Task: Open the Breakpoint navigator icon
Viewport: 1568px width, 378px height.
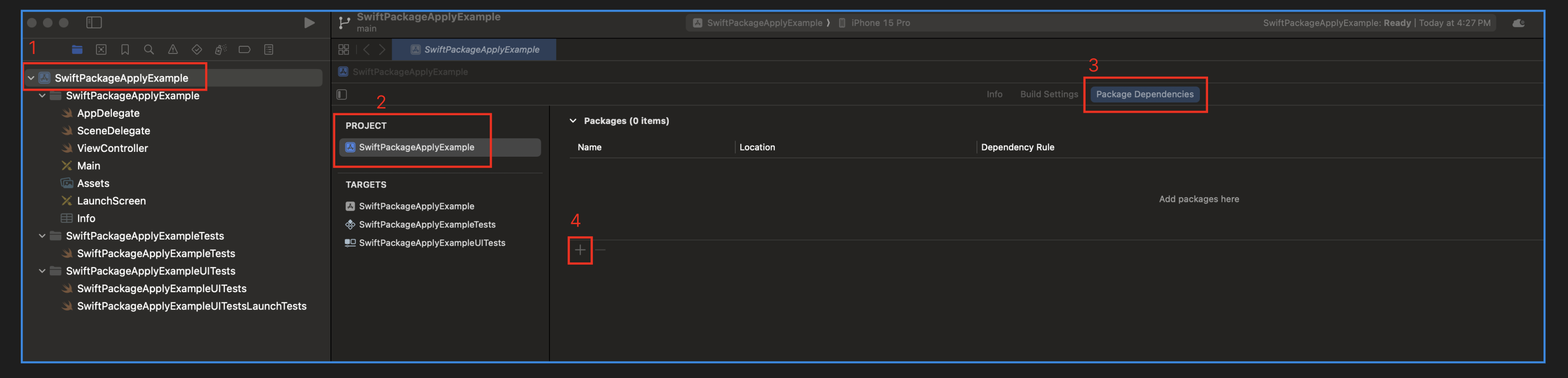Action: (245, 49)
